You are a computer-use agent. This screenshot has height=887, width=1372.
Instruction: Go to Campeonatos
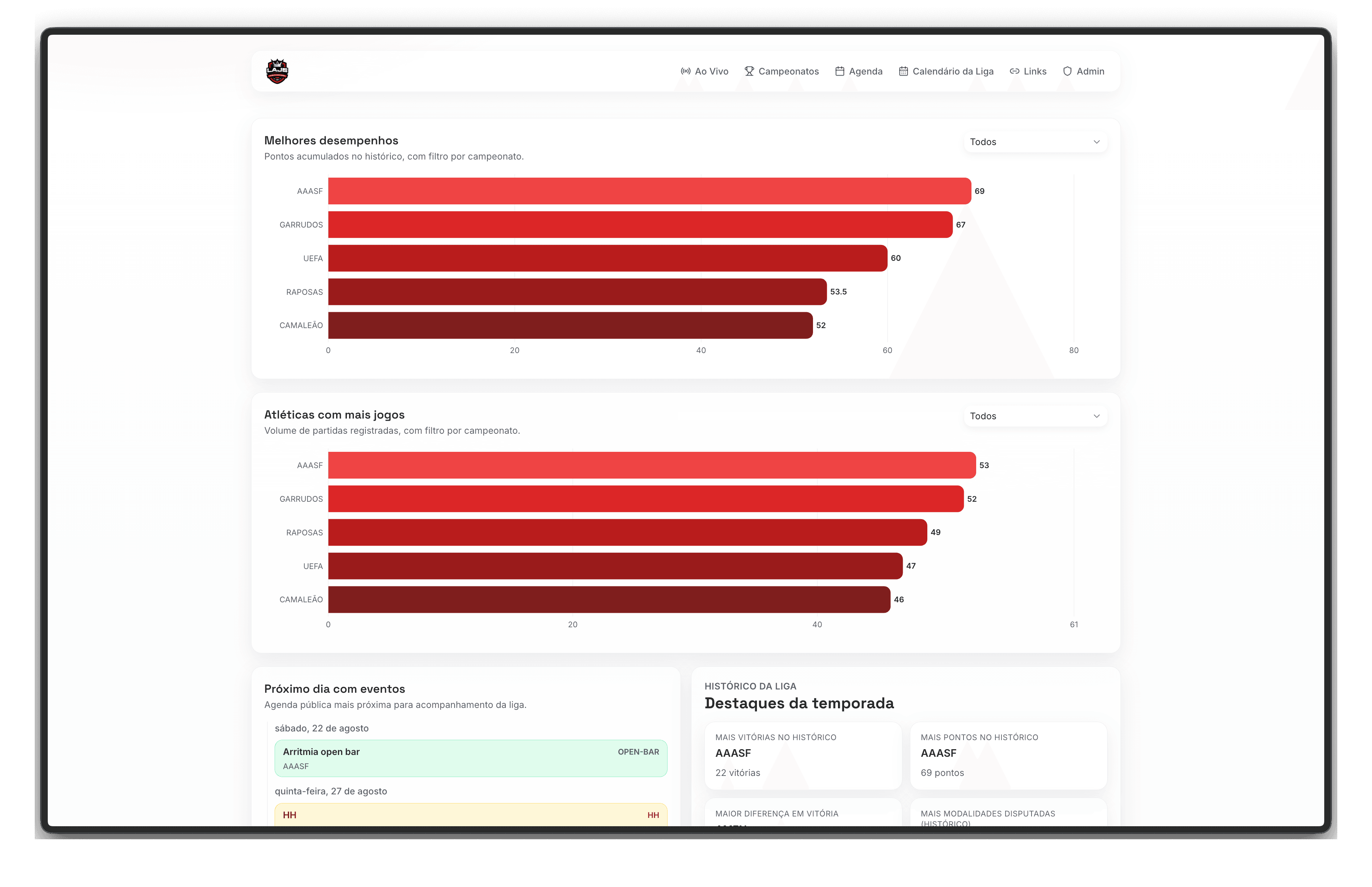click(x=781, y=71)
